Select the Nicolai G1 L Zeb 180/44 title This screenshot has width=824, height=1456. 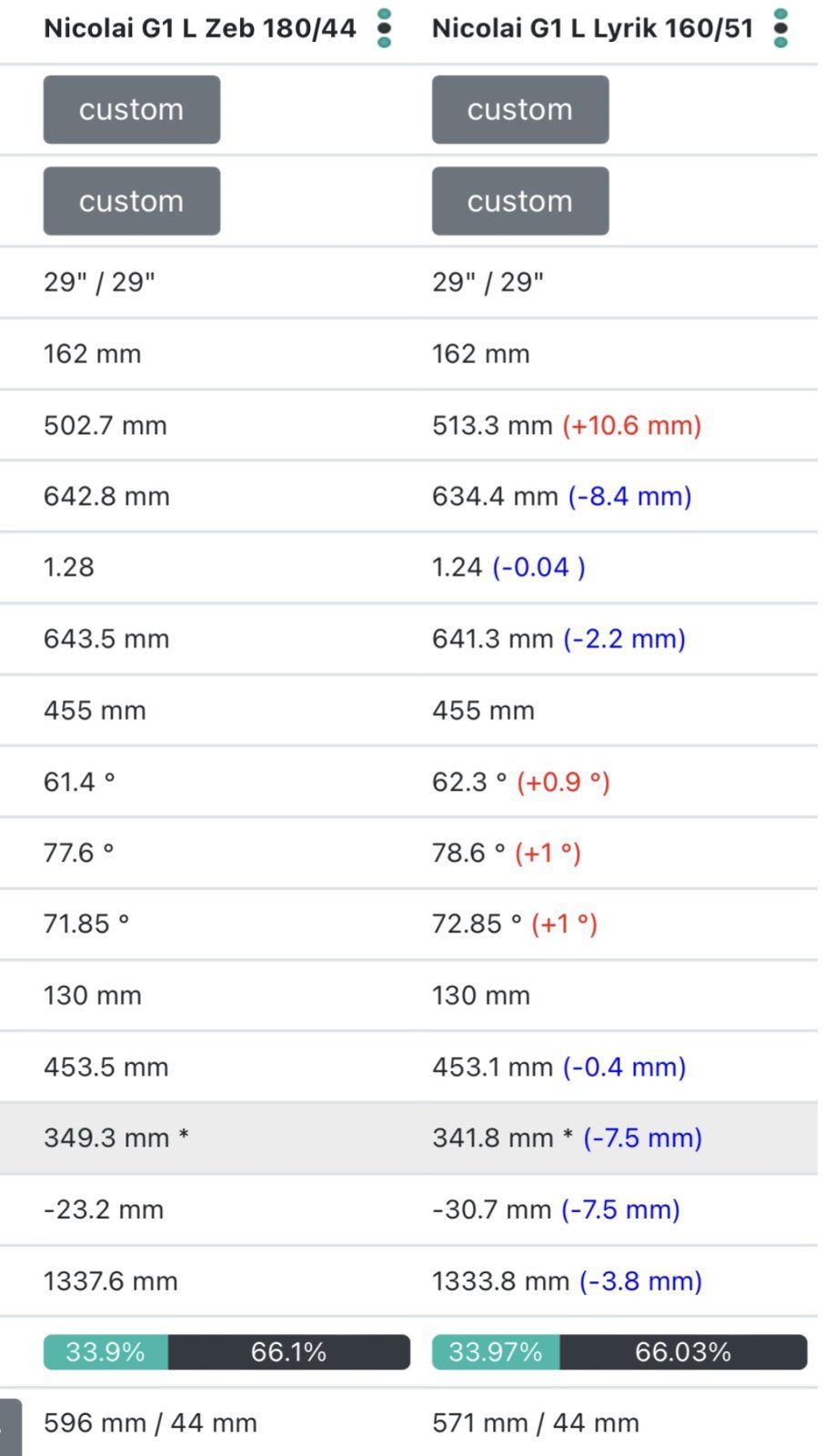pos(200,28)
